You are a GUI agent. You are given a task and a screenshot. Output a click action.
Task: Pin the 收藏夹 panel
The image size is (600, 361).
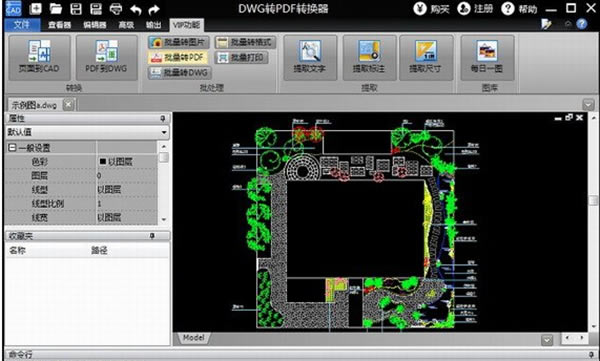click(x=152, y=236)
